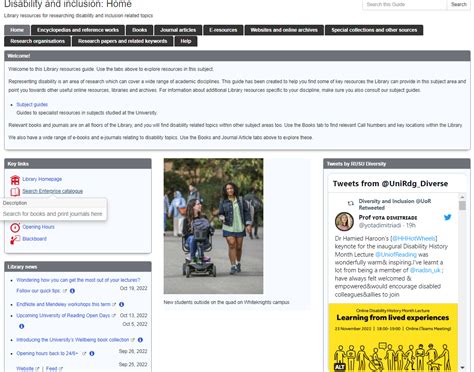Click the Twitter bird icon in the tweet
This screenshot has height=372, width=474.
pos(447,217)
